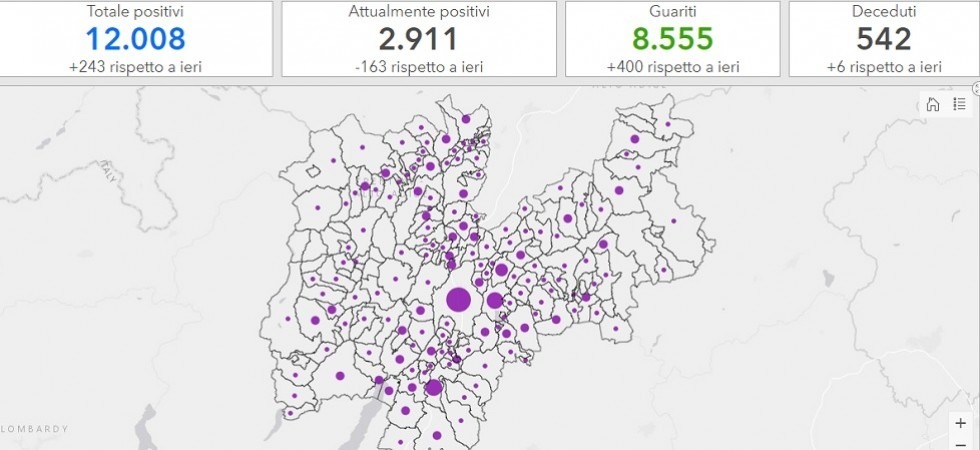This screenshot has height=450, width=980.
Task: Zoom out of the map
Action: pyautogui.click(x=960, y=443)
